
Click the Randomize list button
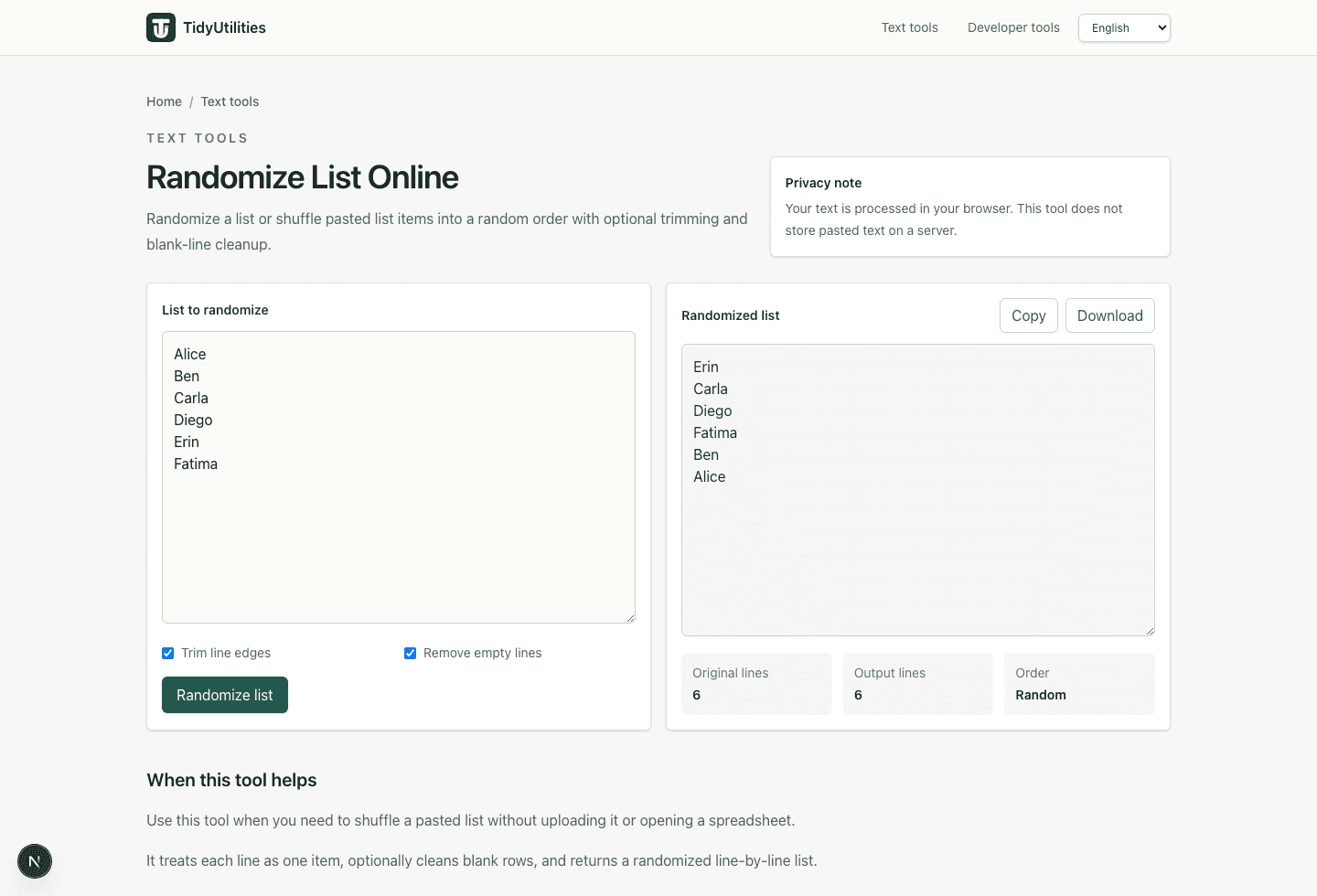coord(225,695)
